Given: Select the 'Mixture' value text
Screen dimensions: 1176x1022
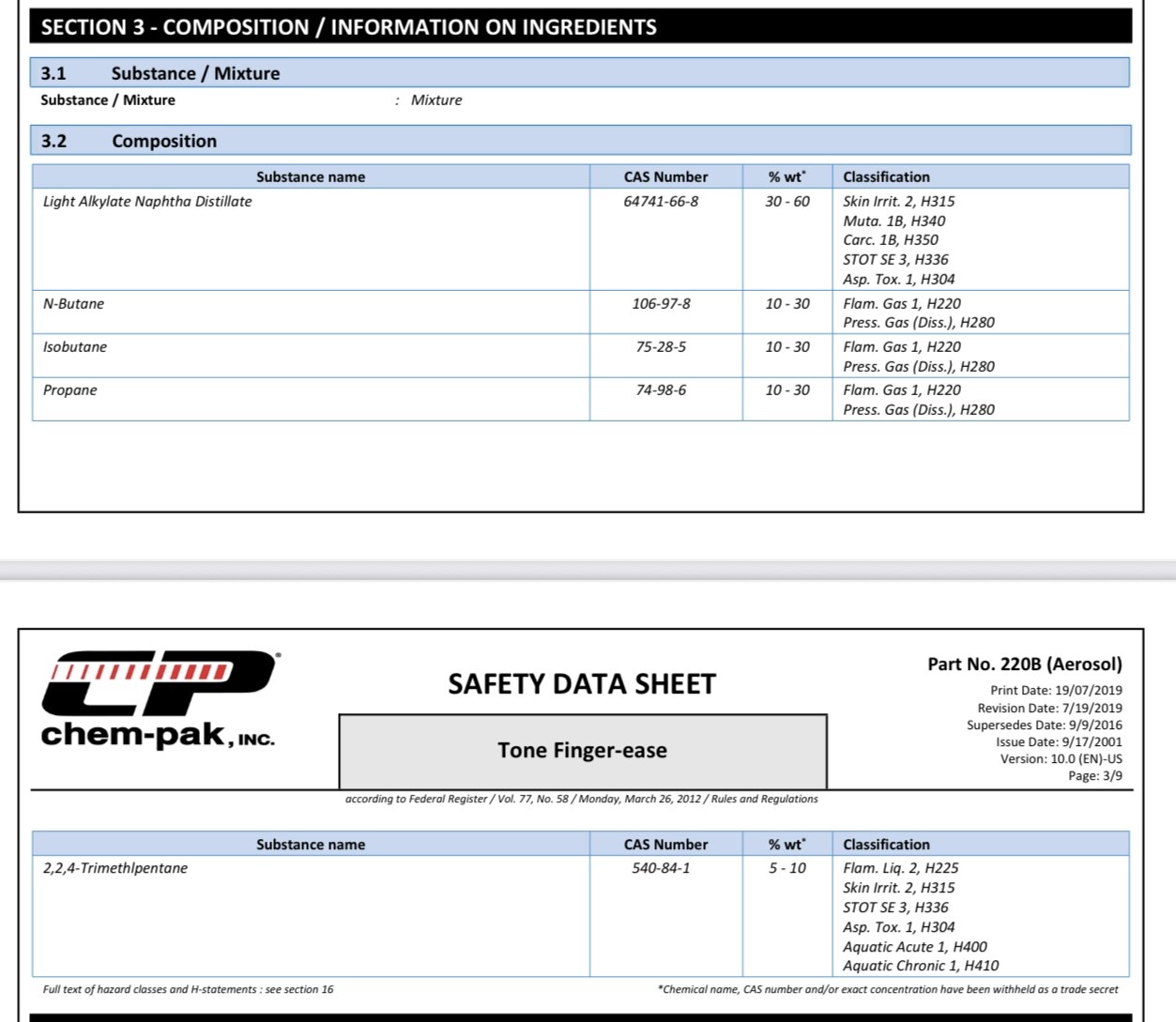Looking at the screenshot, I should pos(436,100).
